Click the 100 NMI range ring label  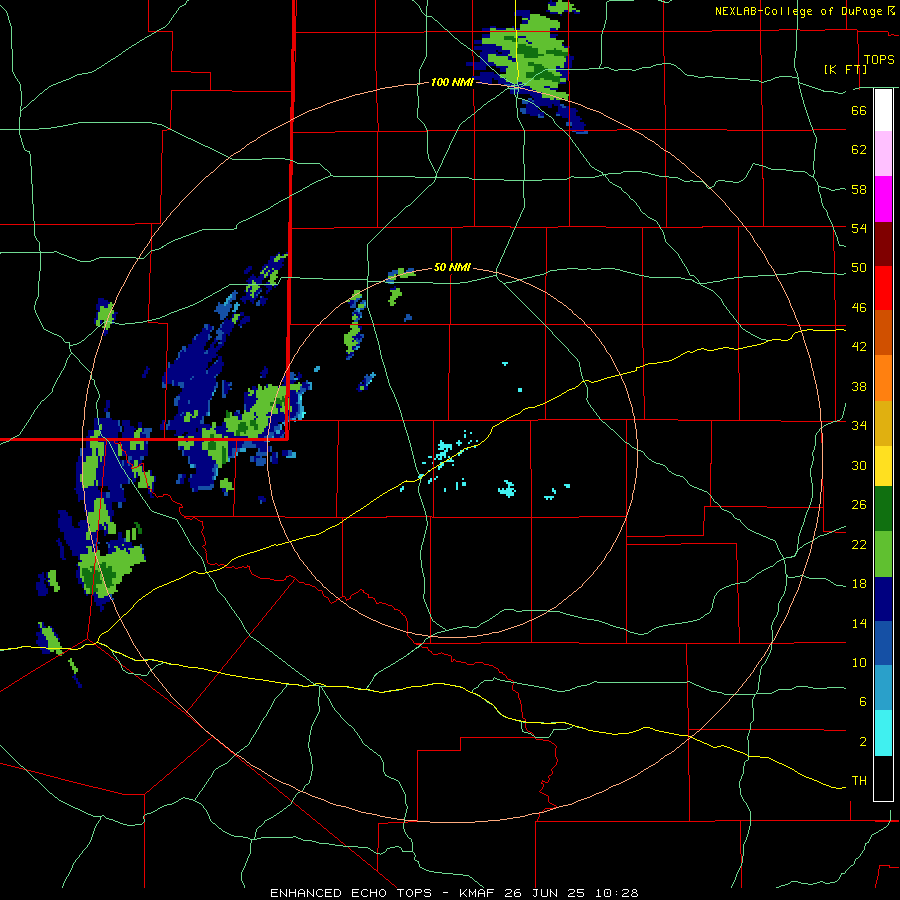(x=452, y=83)
